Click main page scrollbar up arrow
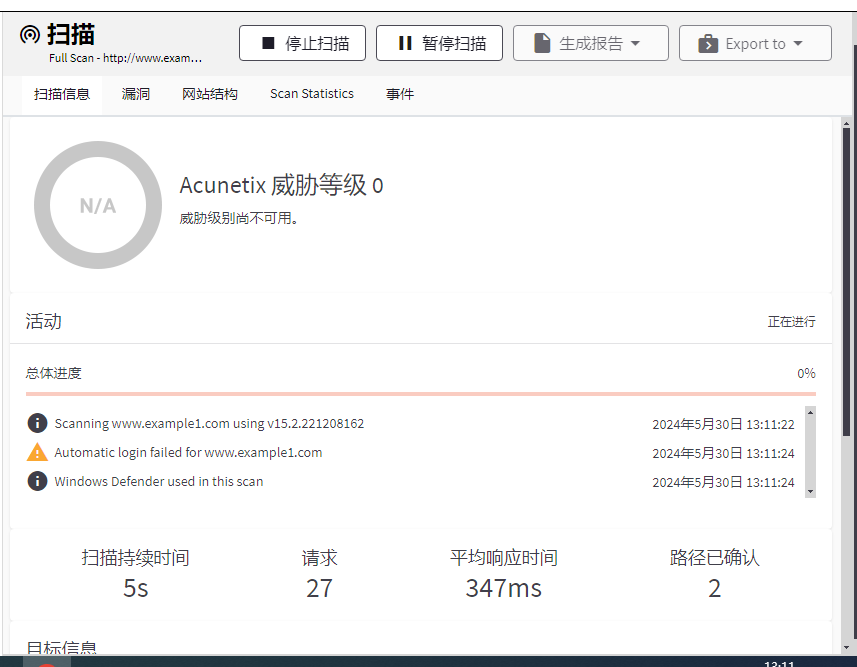The image size is (857, 667). (x=847, y=124)
